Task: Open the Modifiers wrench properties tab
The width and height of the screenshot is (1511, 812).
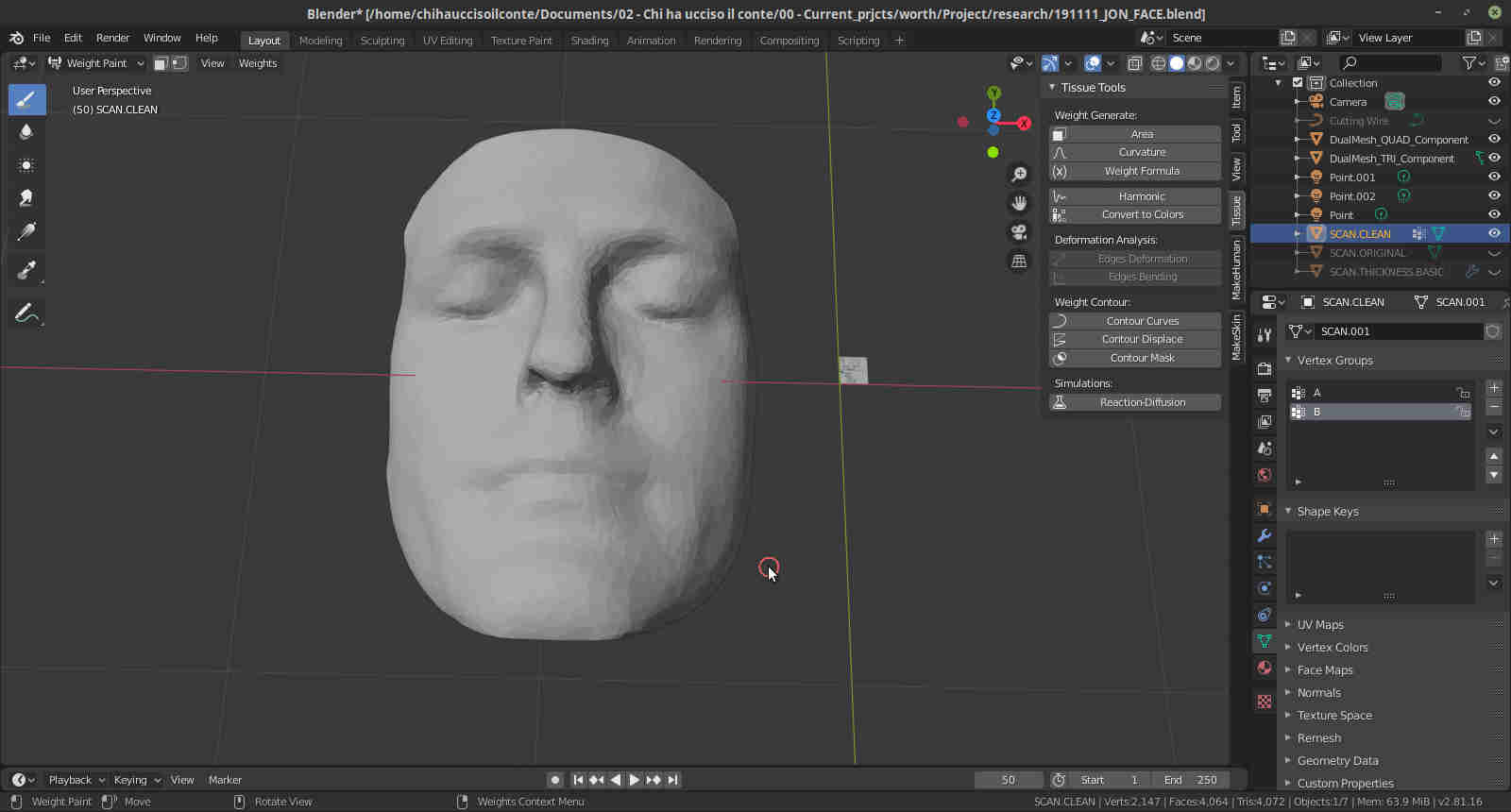Action: [x=1265, y=535]
